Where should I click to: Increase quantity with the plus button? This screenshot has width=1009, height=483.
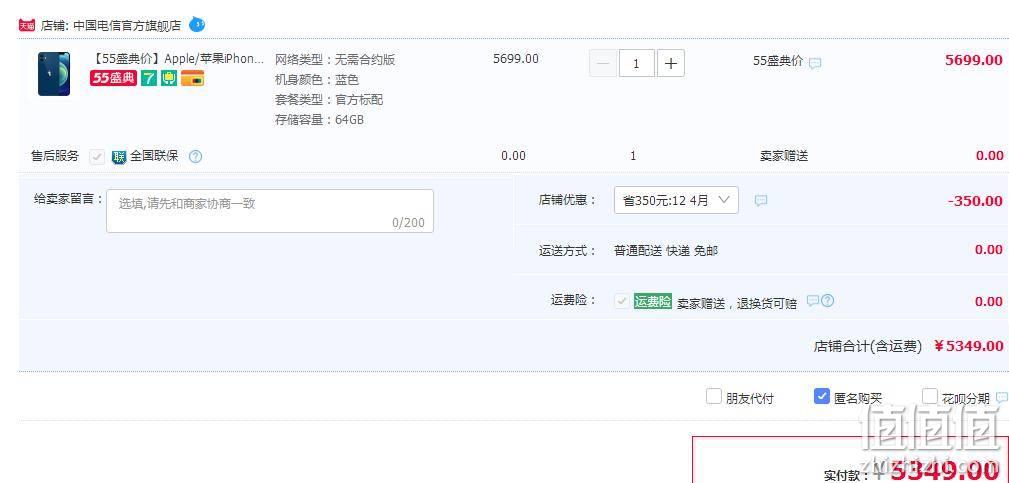(x=671, y=63)
